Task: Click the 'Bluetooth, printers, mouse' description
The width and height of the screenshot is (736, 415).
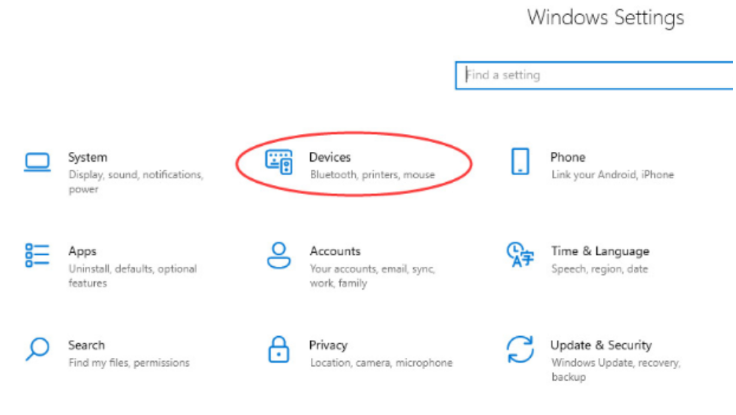Action: [x=372, y=175]
